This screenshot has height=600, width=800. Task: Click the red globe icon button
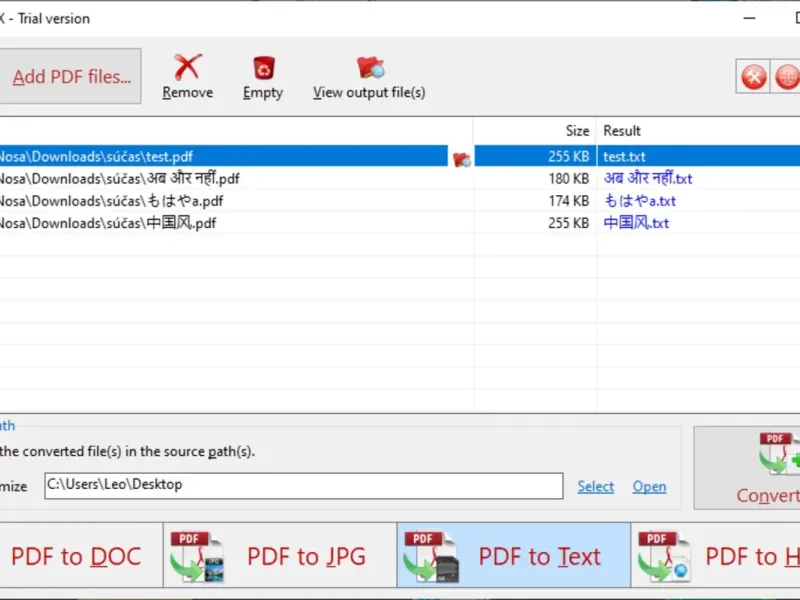click(x=786, y=77)
